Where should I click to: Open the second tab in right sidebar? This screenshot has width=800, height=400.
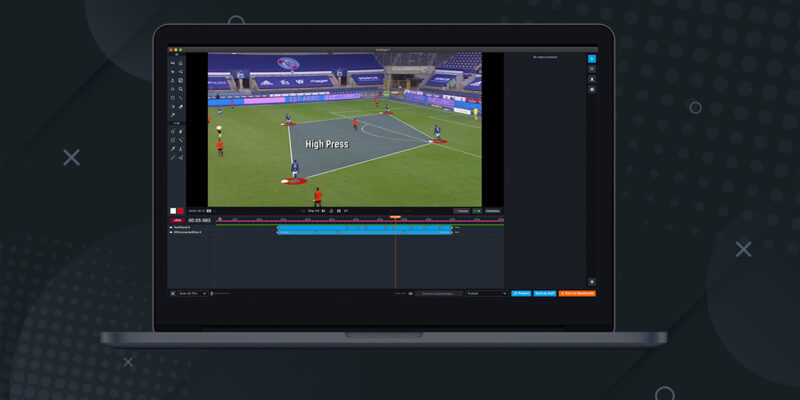point(592,69)
